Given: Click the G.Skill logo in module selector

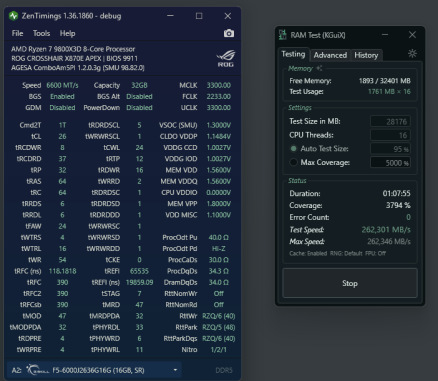Looking at the screenshot, I should (x=38, y=370).
